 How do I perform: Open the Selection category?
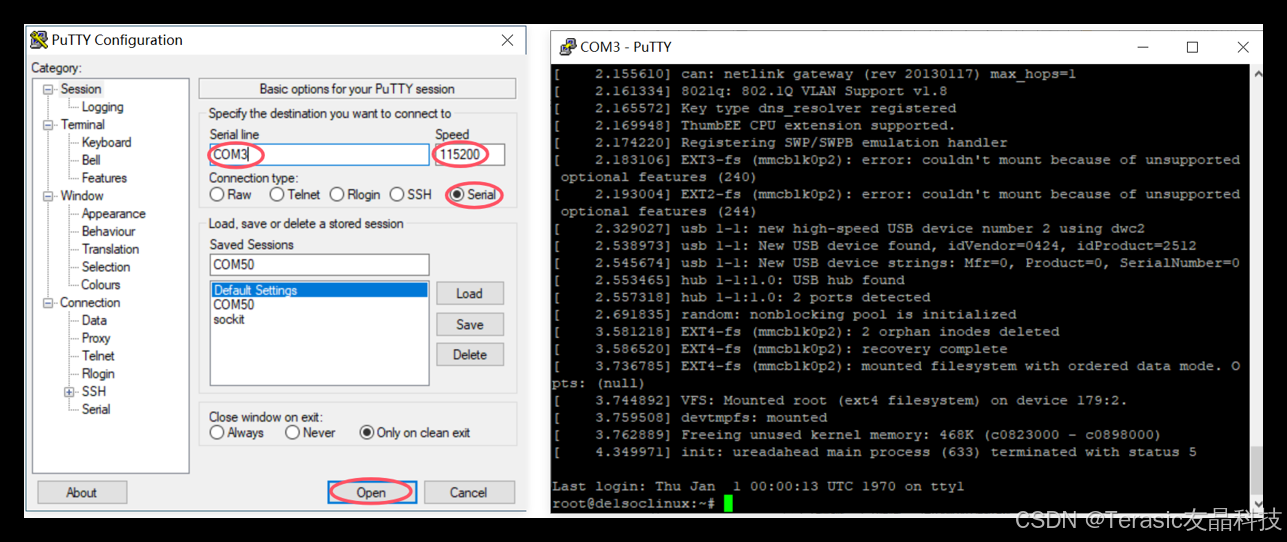click(106, 267)
